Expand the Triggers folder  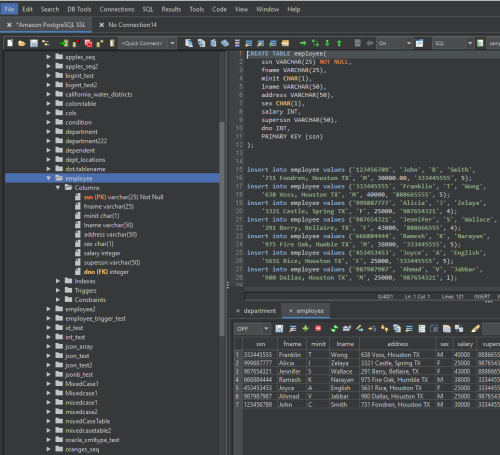click(x=58, y=290)
